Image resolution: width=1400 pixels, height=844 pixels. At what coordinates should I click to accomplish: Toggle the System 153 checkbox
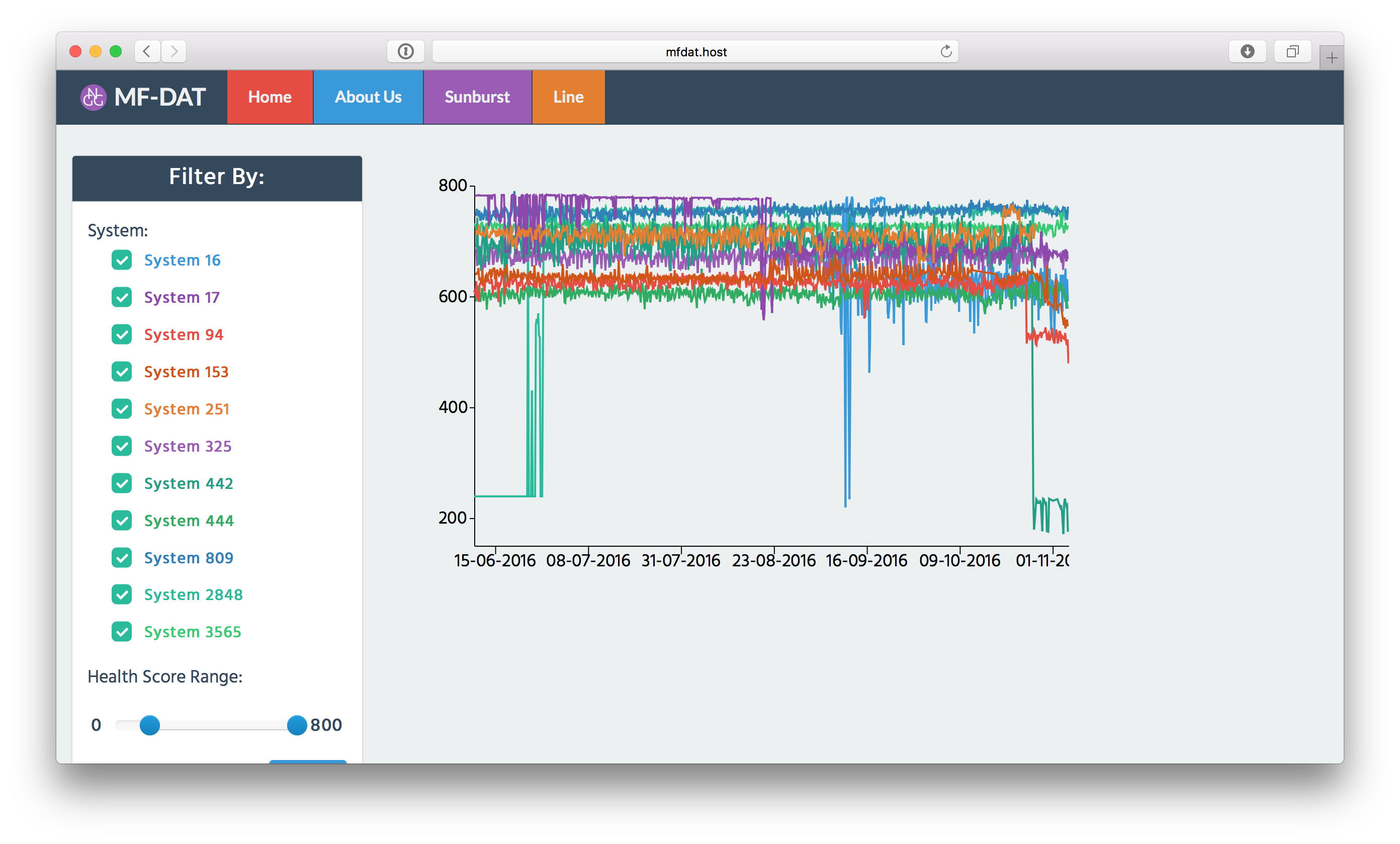click(x=122, y=372)
